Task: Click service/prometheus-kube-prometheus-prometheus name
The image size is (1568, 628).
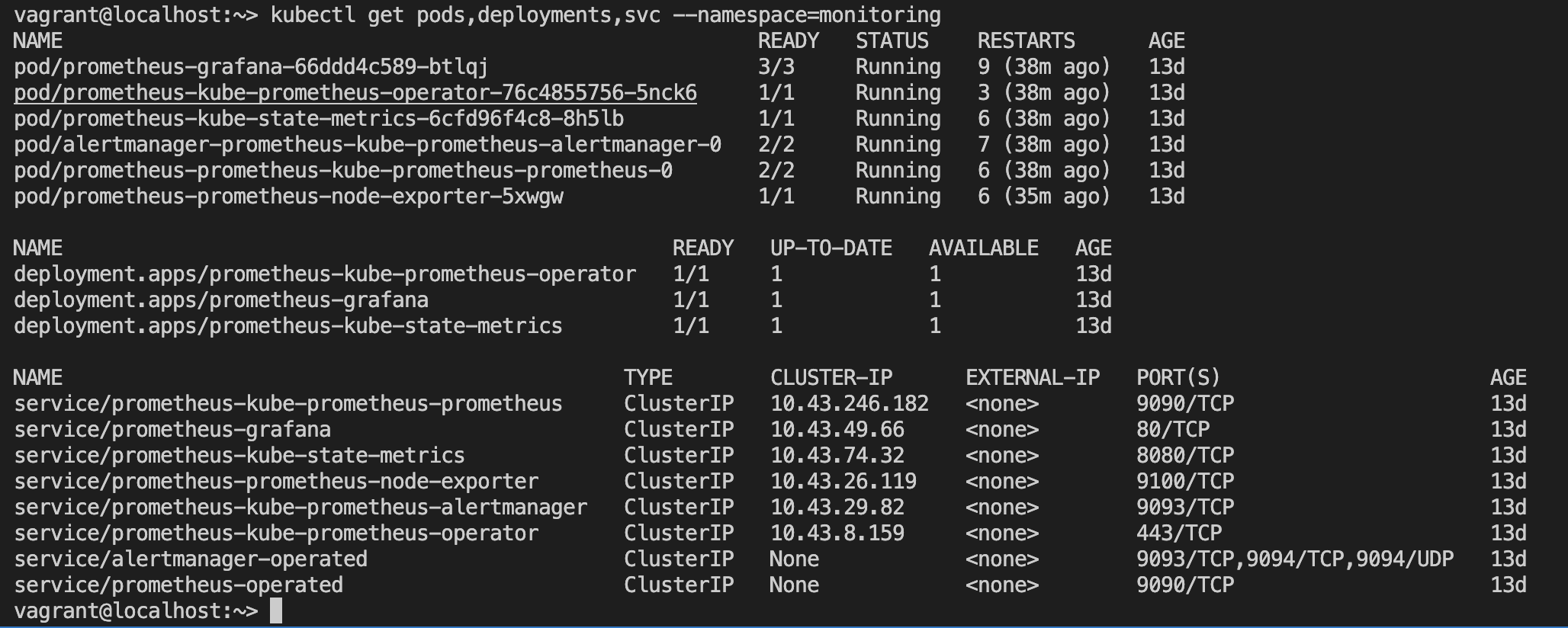Action: click(x=288, y=404)
